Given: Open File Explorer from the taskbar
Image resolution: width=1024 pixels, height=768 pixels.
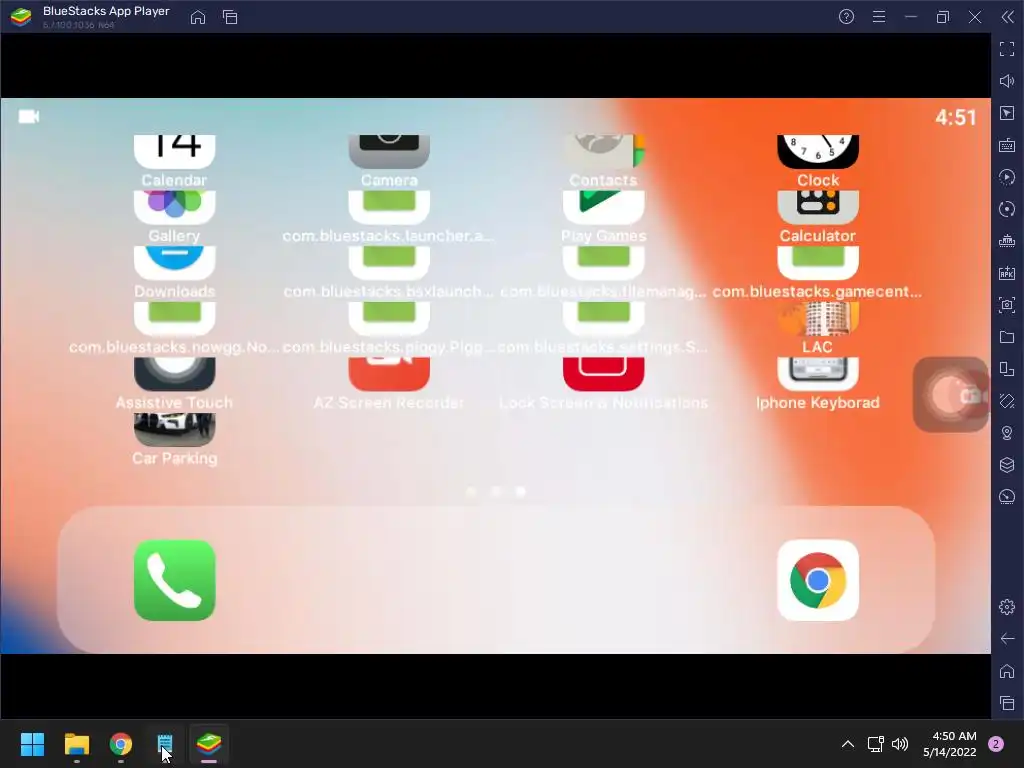Looking at the screenshot, I should [76, 744].
